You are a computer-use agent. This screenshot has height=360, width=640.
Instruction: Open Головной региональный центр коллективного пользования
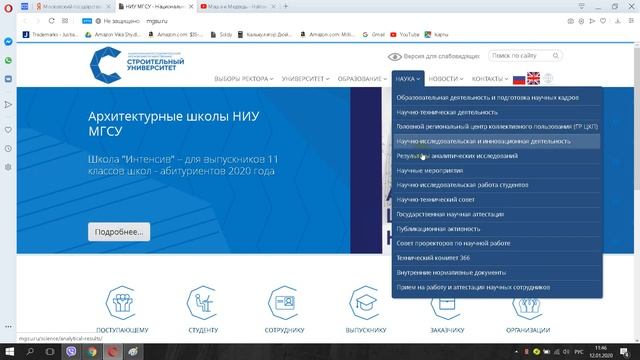tap(496, 127)
